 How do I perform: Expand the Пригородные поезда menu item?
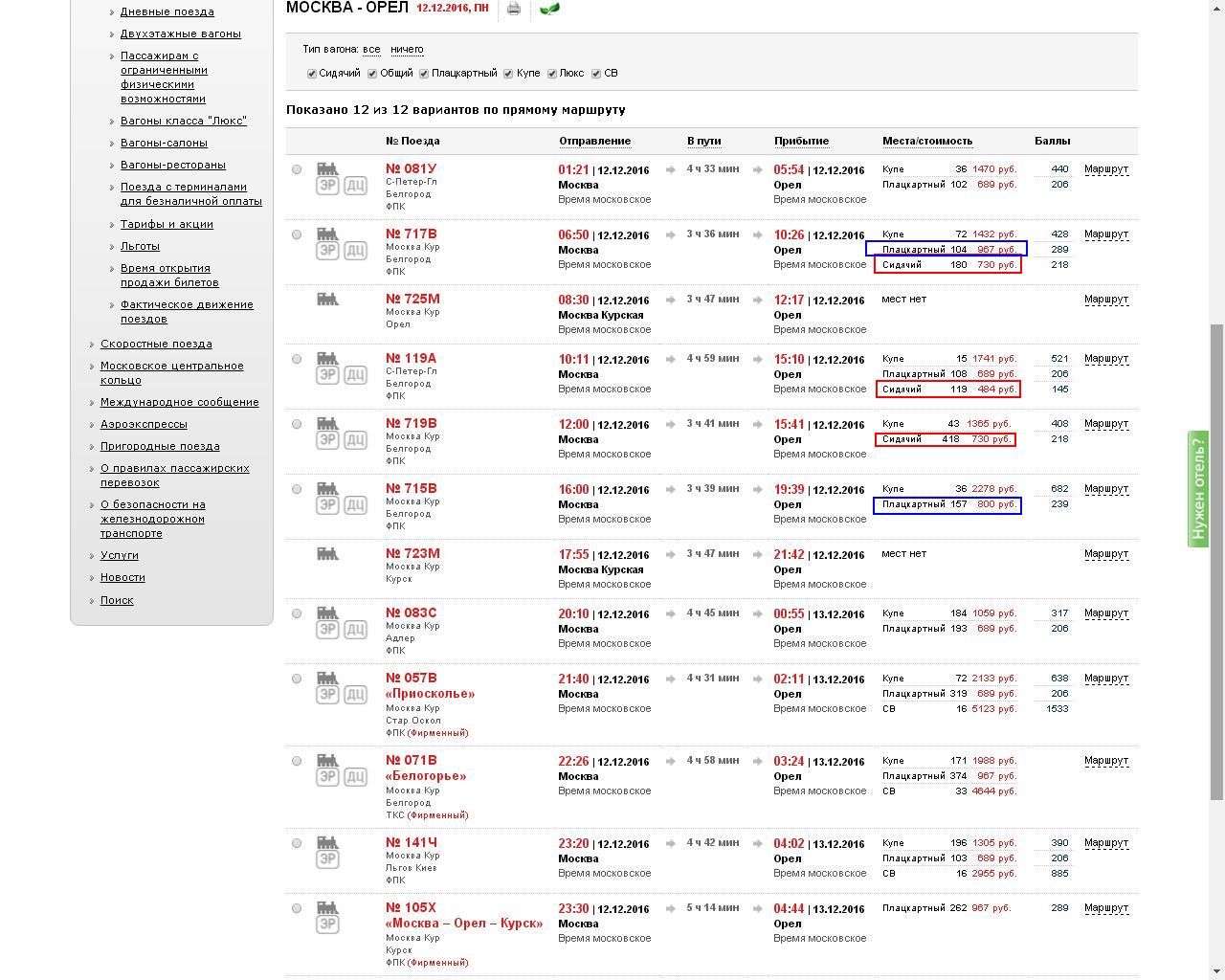[160, 446]
